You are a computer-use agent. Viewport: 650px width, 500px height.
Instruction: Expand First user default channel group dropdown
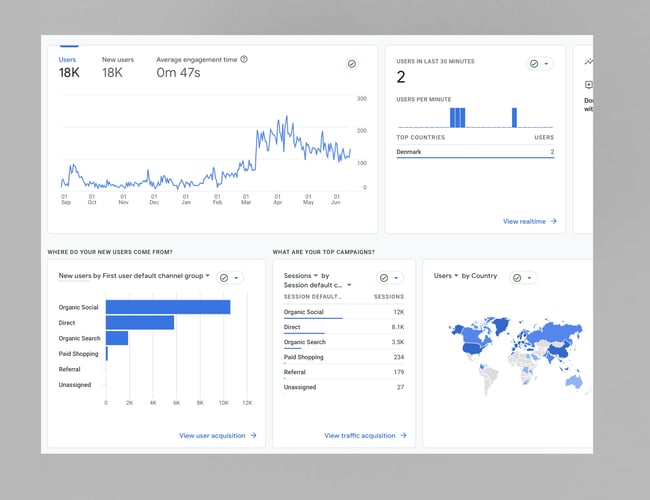coord(207,275)
